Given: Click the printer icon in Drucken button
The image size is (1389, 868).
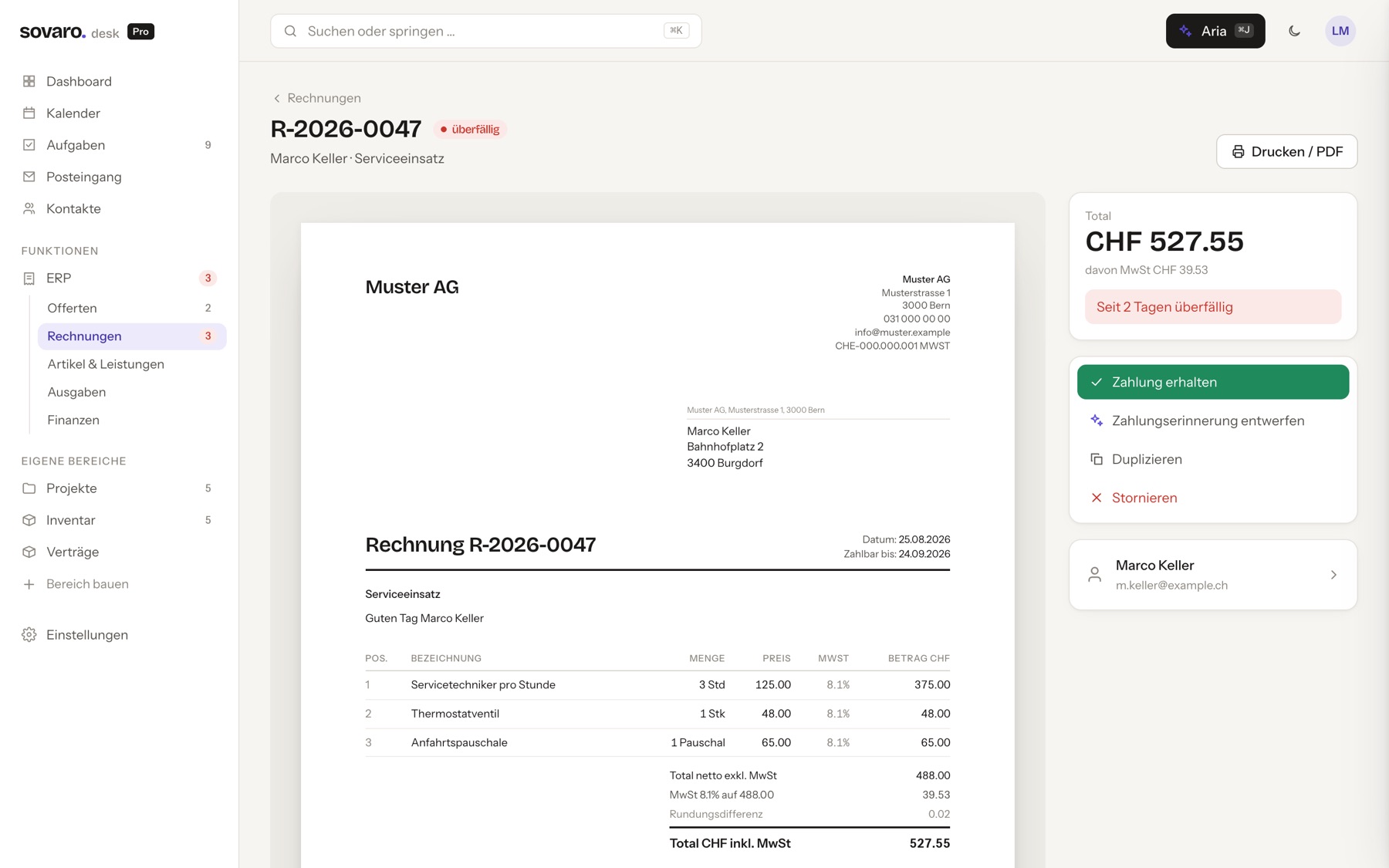Looking at the screenshot, I should point(1238,152).
